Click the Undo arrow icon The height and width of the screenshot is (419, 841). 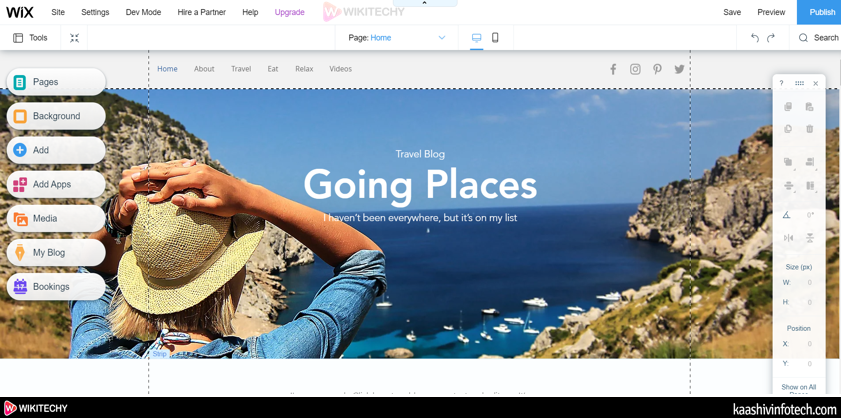(x=755, y=38)
